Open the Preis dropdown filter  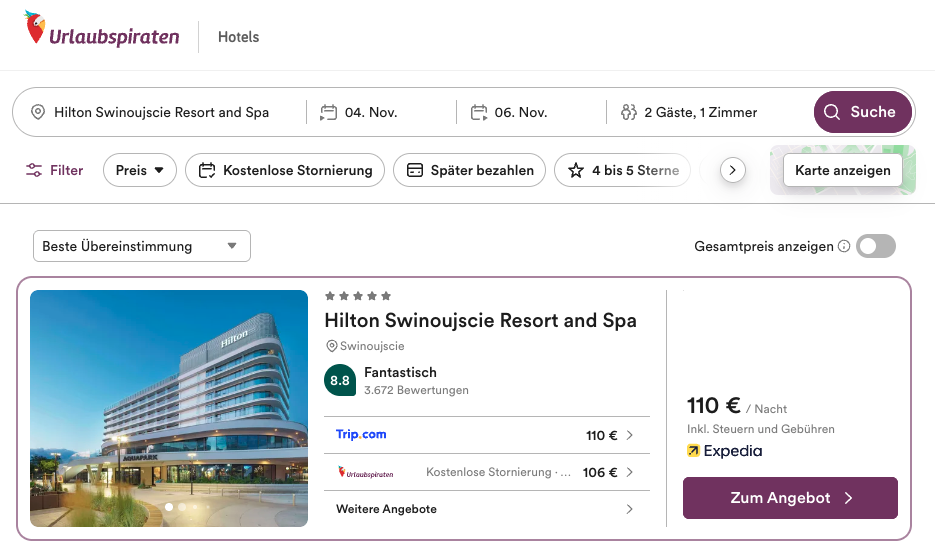pos(140,170)
